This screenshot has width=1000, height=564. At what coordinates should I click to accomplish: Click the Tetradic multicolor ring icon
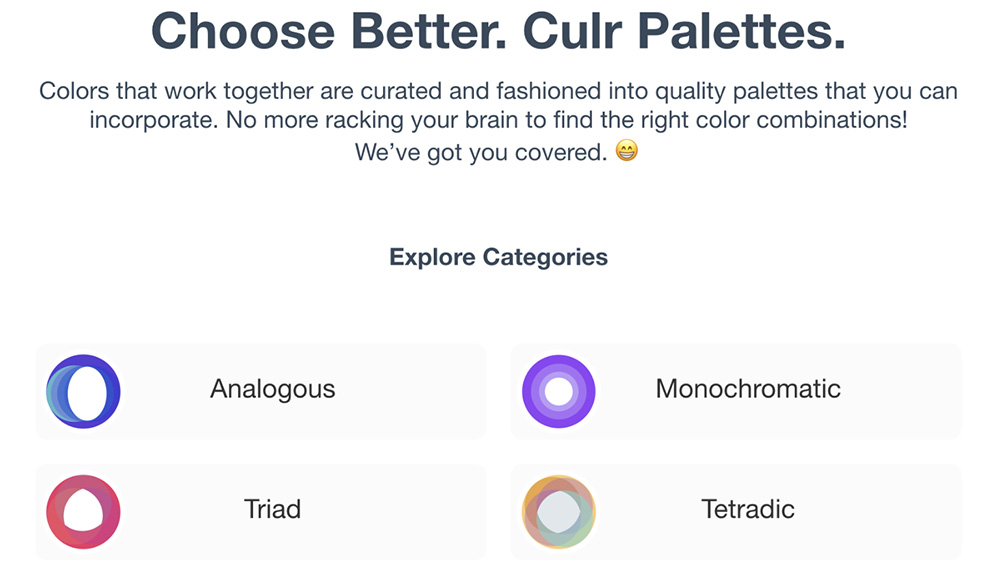click(559, 512)
